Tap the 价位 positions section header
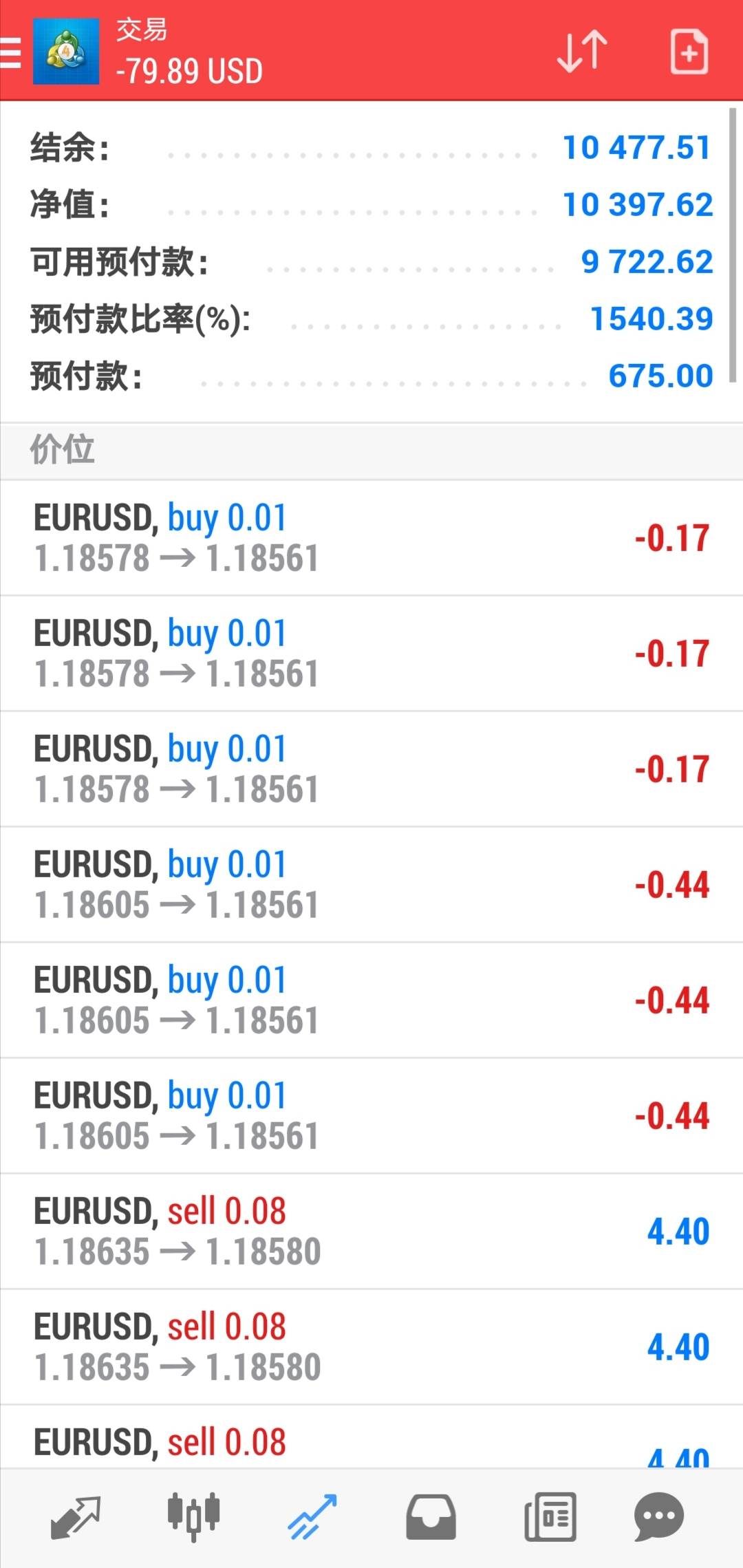Viewport: 743px width, 1568px height. 370,451
